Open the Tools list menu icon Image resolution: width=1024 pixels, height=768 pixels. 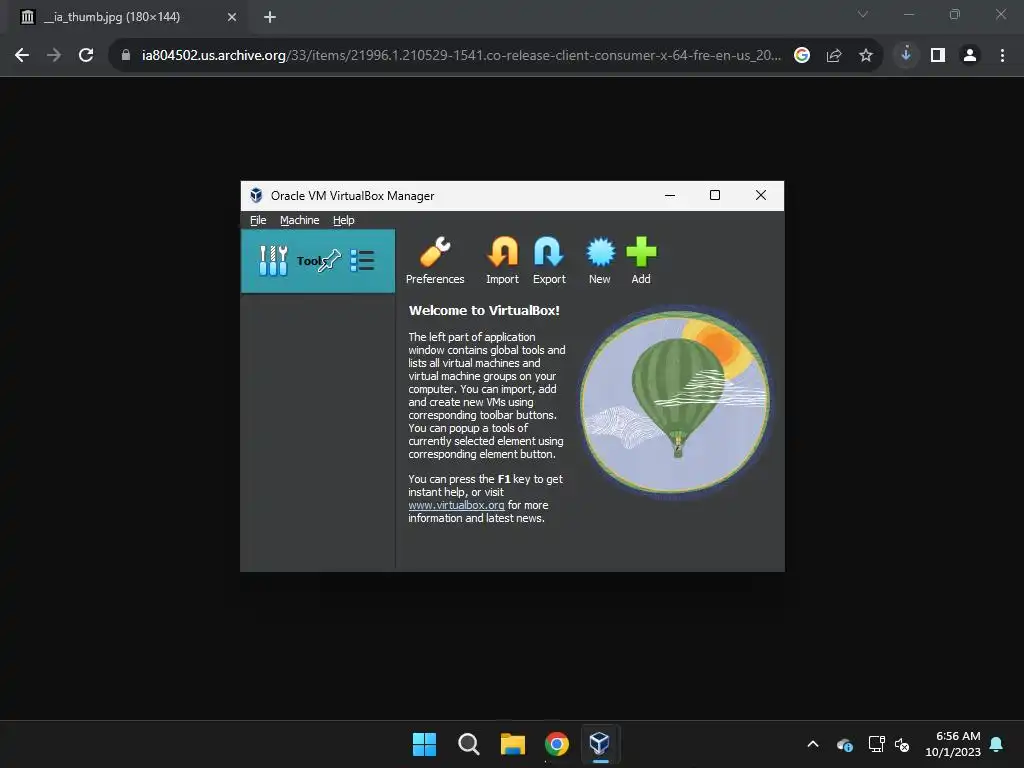point(362,261)
